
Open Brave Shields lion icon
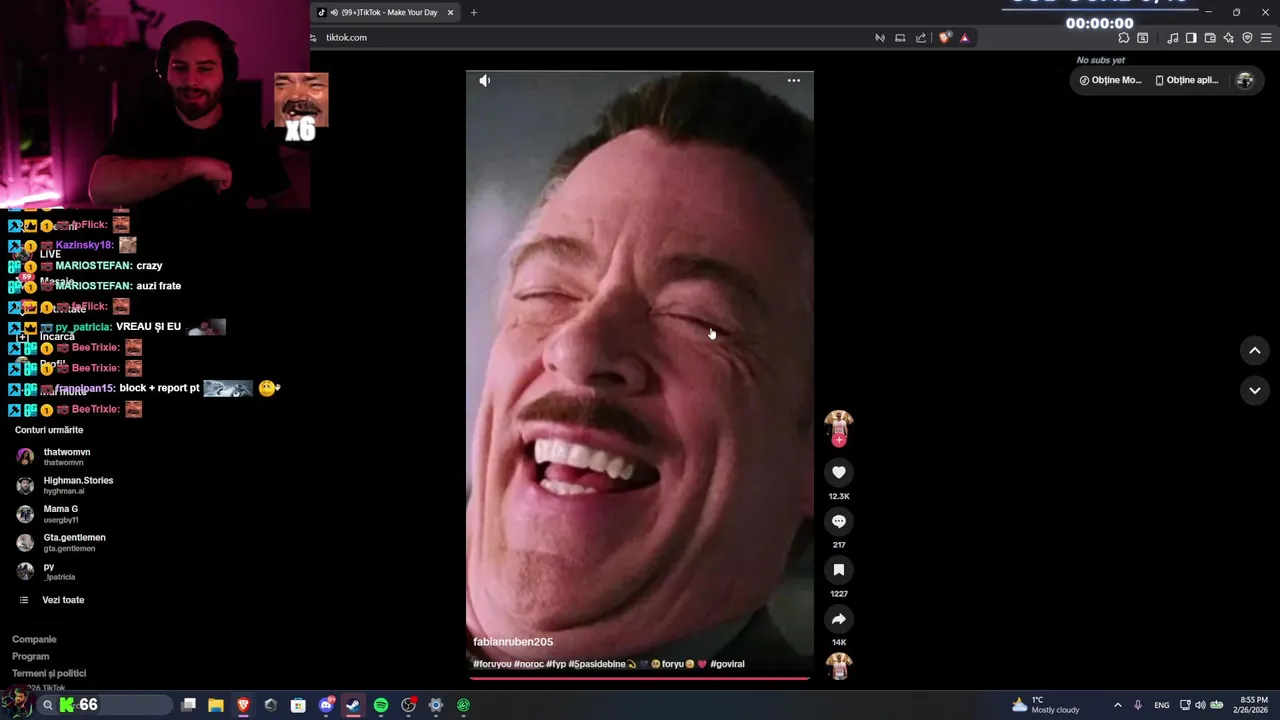(x=945, y=38)
